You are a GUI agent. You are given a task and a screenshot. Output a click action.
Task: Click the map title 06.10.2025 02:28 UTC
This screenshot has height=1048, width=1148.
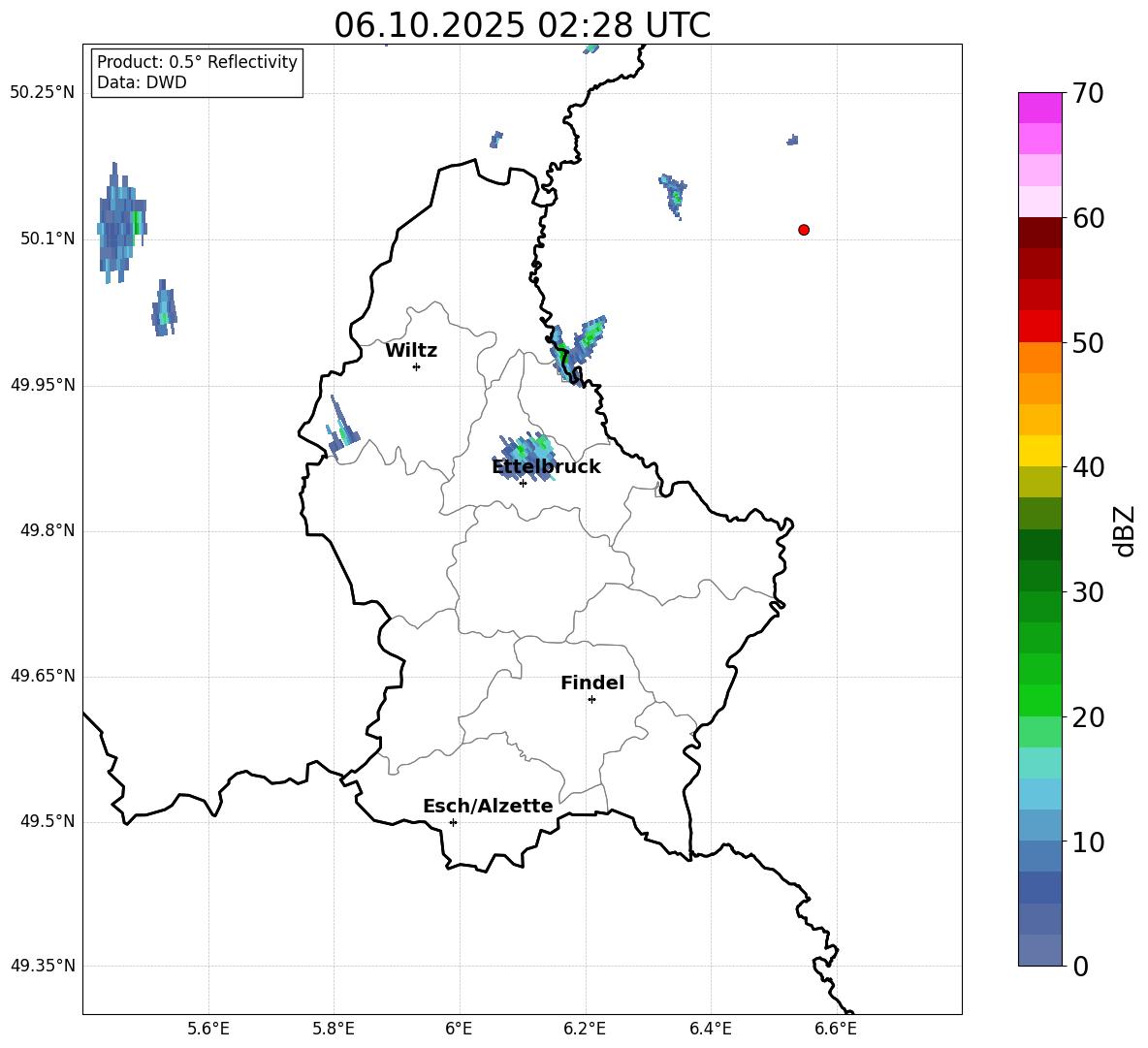522,25
